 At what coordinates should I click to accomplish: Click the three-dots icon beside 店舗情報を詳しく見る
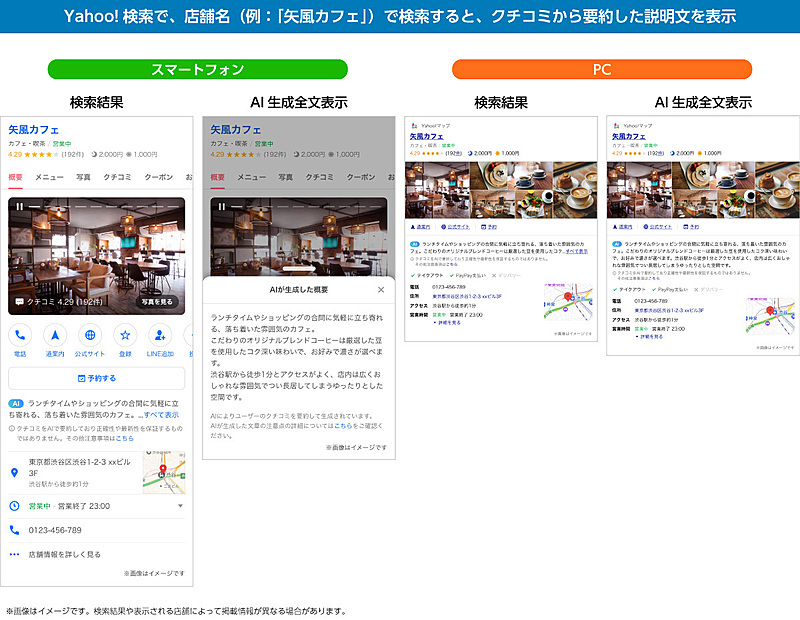[x=15, y=554]
